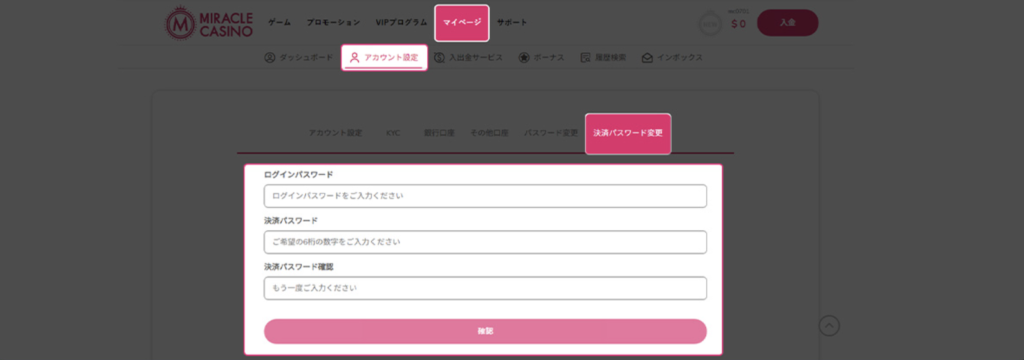Click the 決済パスワード確認 field label
The image size is (1024, 360).
[x=299, y=267]
